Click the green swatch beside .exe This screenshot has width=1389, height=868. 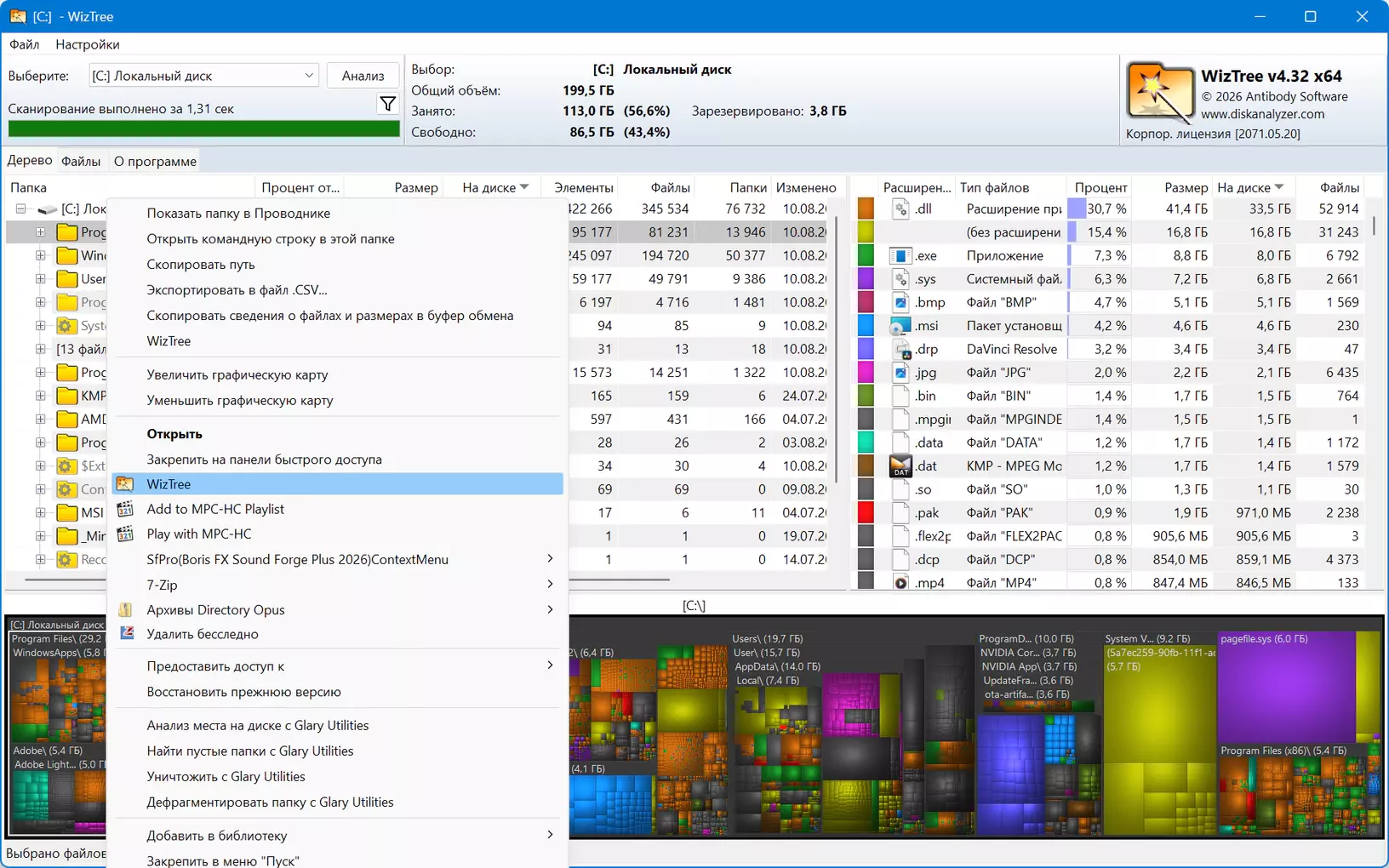866,255
